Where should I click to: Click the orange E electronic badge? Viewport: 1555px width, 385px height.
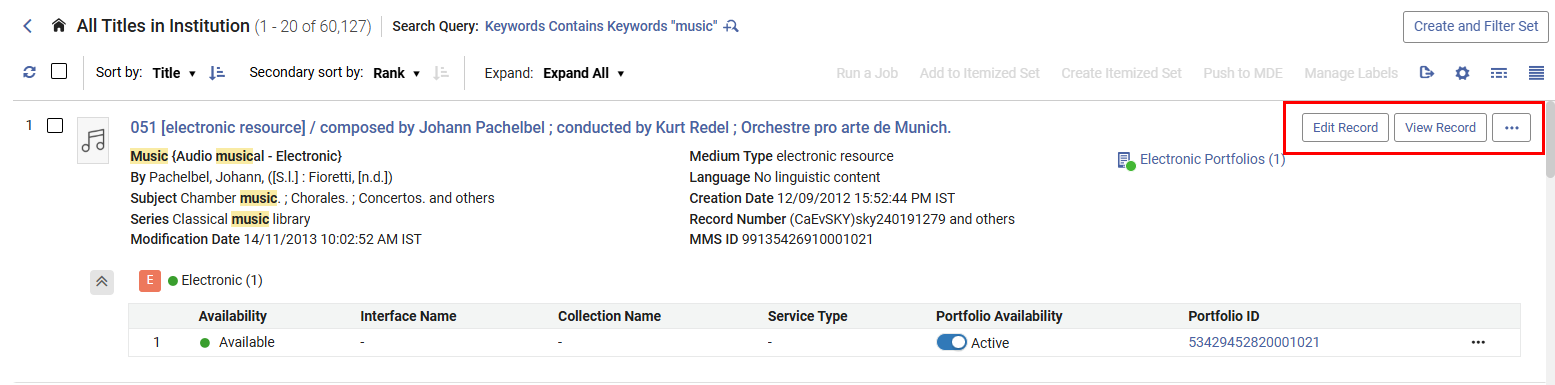click(150, 280)
